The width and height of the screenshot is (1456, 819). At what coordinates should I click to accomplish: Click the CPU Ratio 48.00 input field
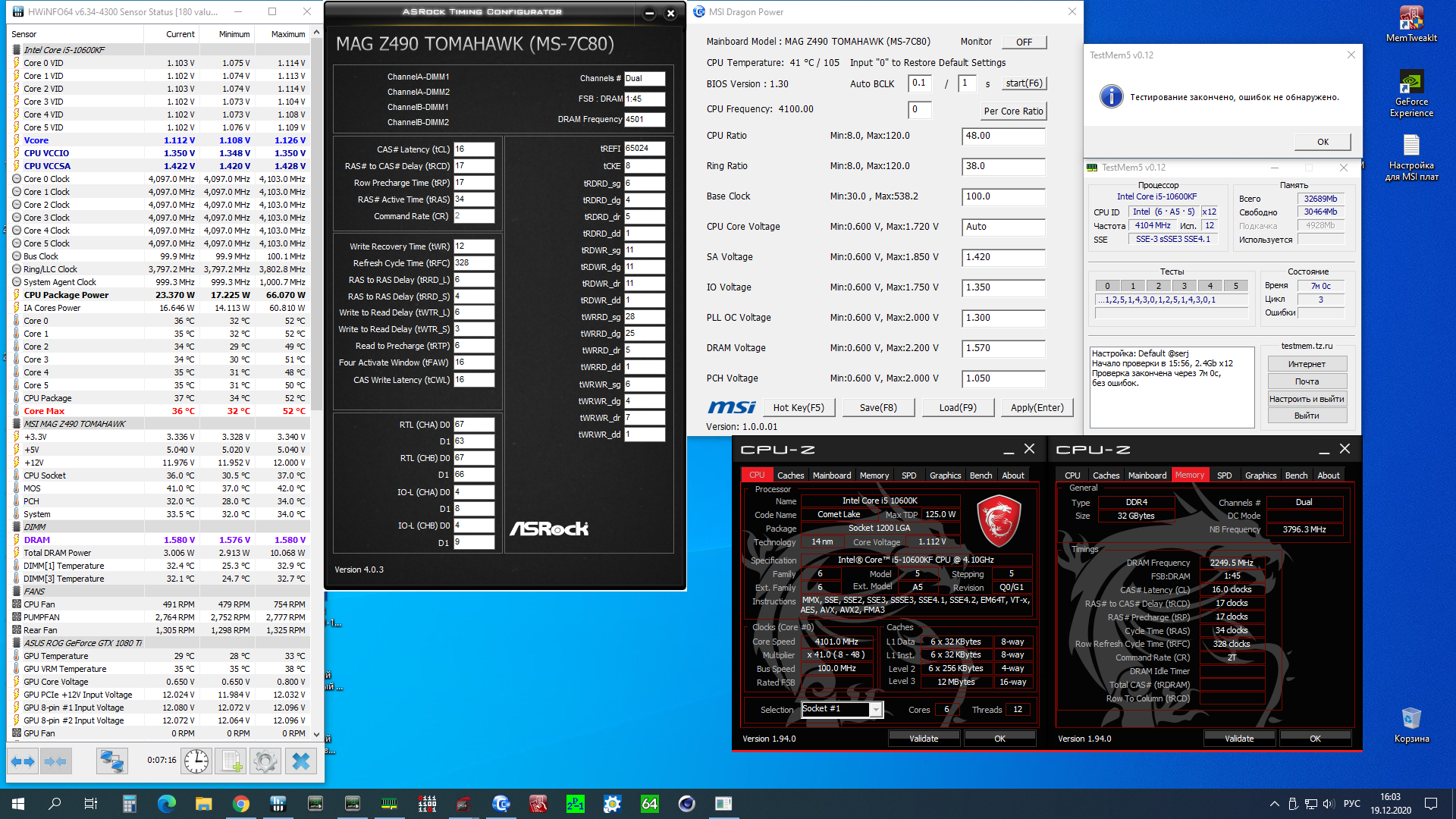pyautogui.click(x=1003, y=136)
